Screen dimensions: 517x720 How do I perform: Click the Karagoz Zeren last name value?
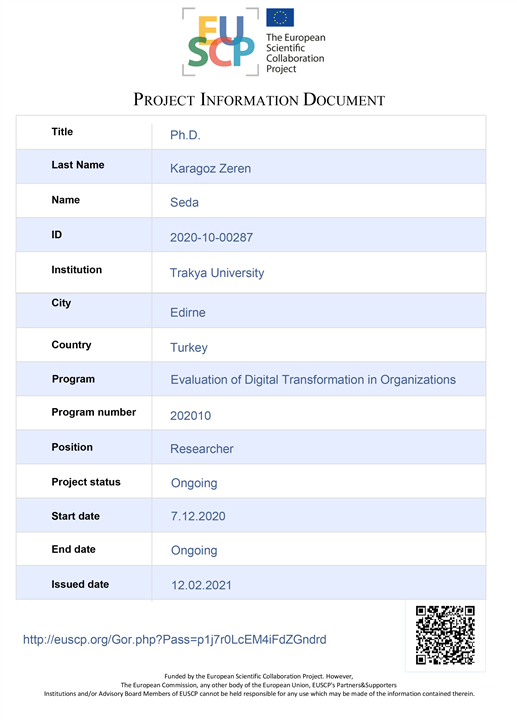210,169
